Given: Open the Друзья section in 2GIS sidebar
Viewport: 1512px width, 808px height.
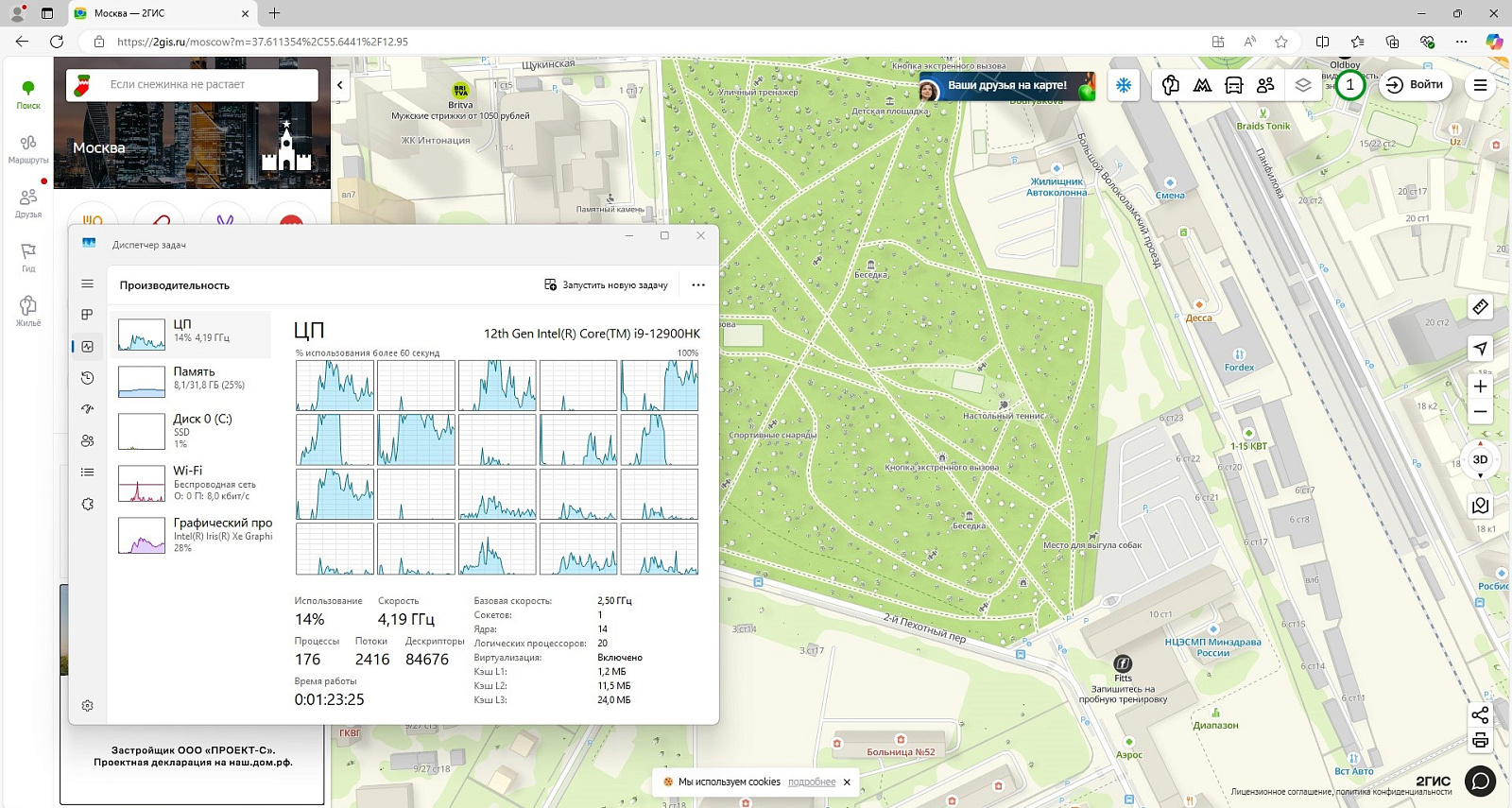Looking at the screenshot, I should click(28, 202).
